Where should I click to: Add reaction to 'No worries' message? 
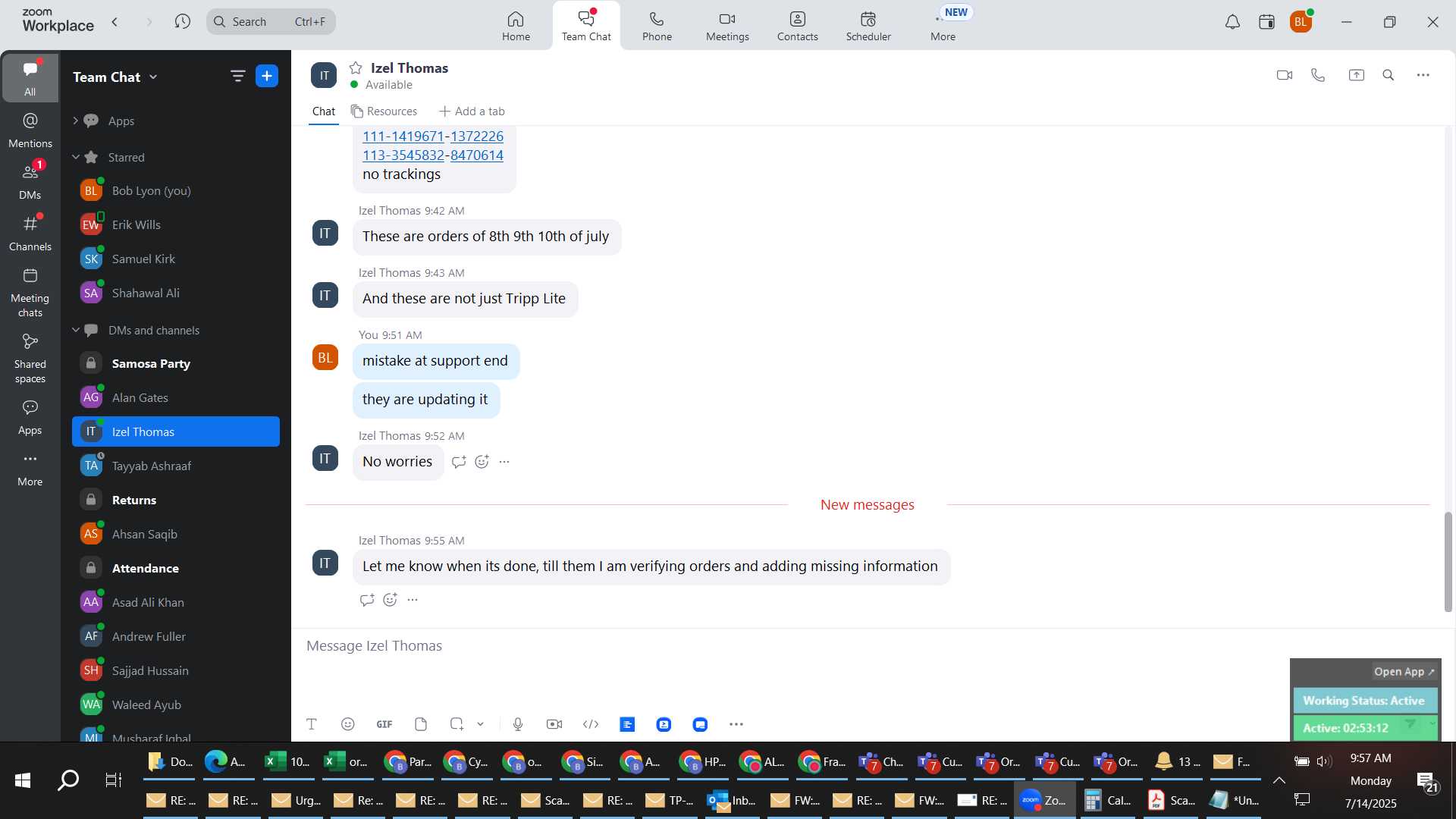coord(482,462)
